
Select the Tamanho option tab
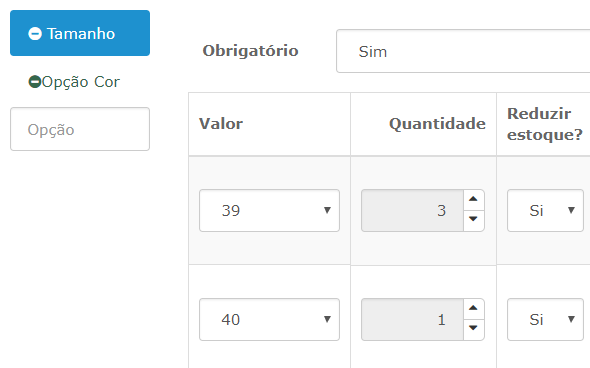[80, 33]
